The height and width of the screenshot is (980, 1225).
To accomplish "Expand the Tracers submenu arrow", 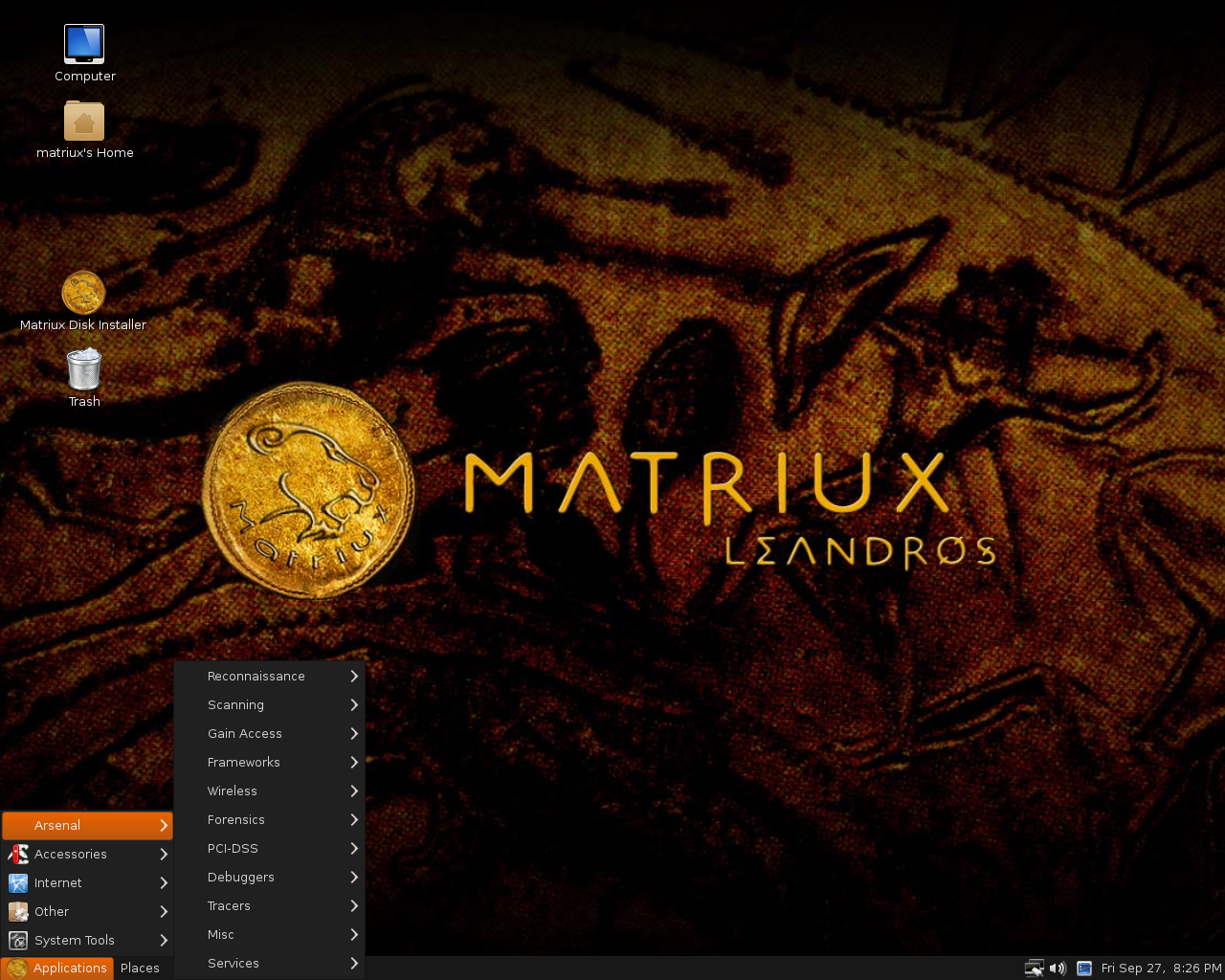I will pyautogui.click(x=354, y=905).
